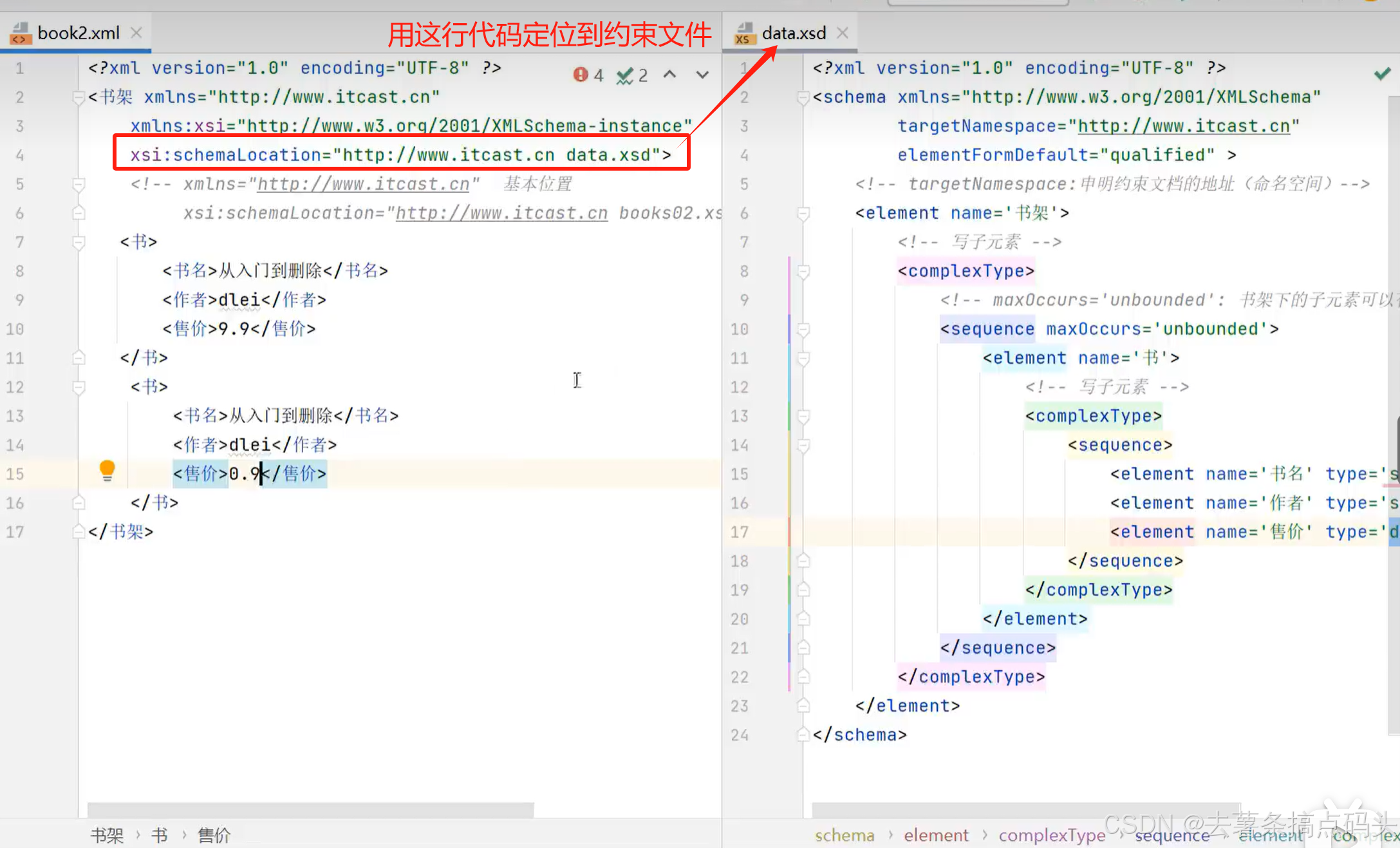
Task: Click the text 0.9 inside 售价 on line 15
Action: tap(245, 474)
